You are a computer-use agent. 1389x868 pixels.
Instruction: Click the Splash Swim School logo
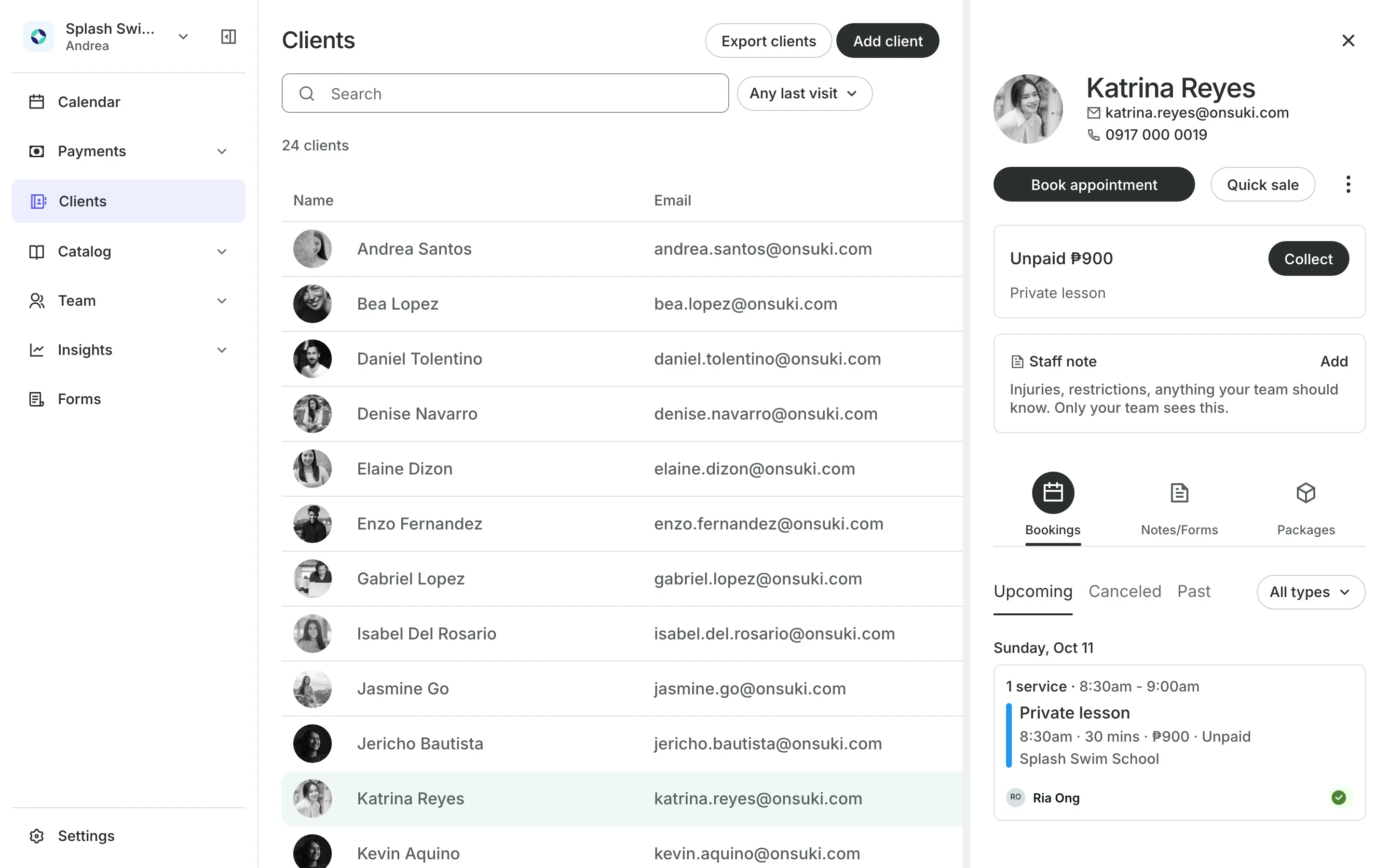39,37
